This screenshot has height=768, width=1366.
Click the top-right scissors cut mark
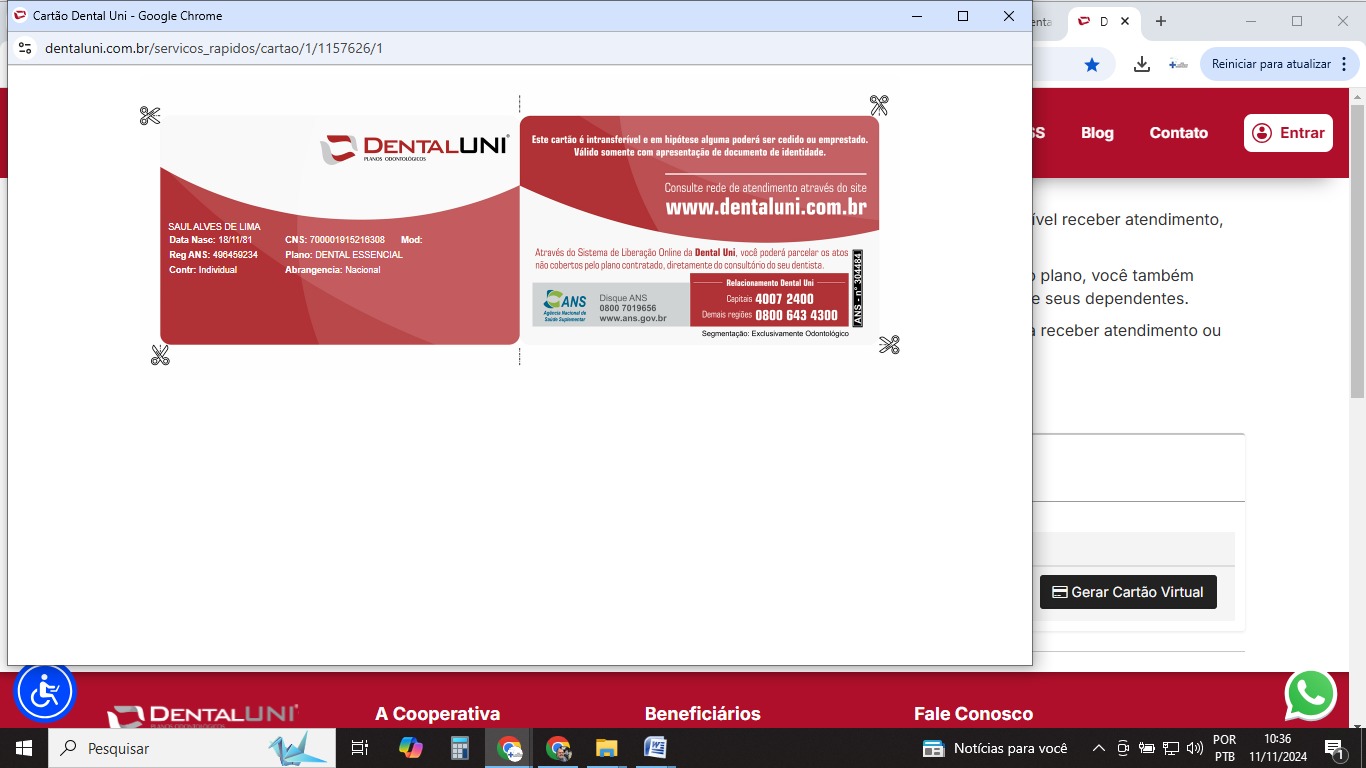pos(879,105)
